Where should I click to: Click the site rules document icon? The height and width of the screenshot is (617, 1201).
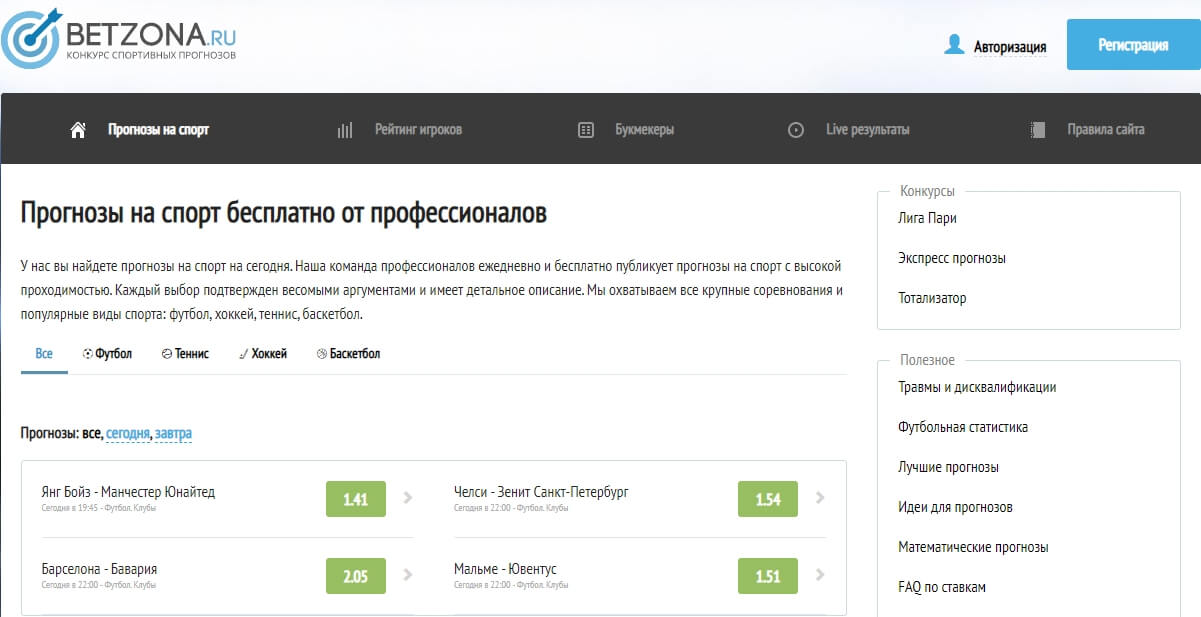pos(1037,130)
